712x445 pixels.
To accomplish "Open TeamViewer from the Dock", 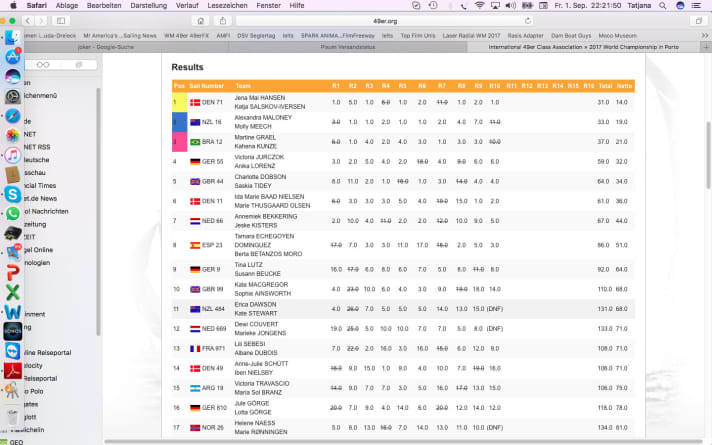I will tap(12, 351).
